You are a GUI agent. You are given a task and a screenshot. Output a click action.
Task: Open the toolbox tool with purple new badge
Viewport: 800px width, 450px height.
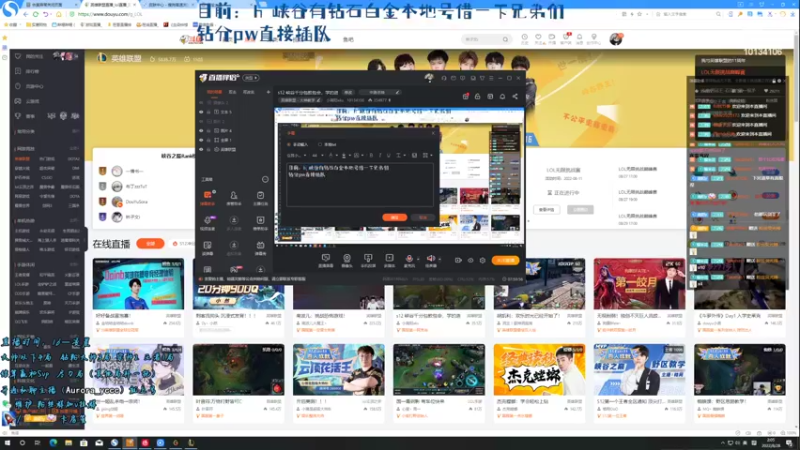[x=208, y=222]
